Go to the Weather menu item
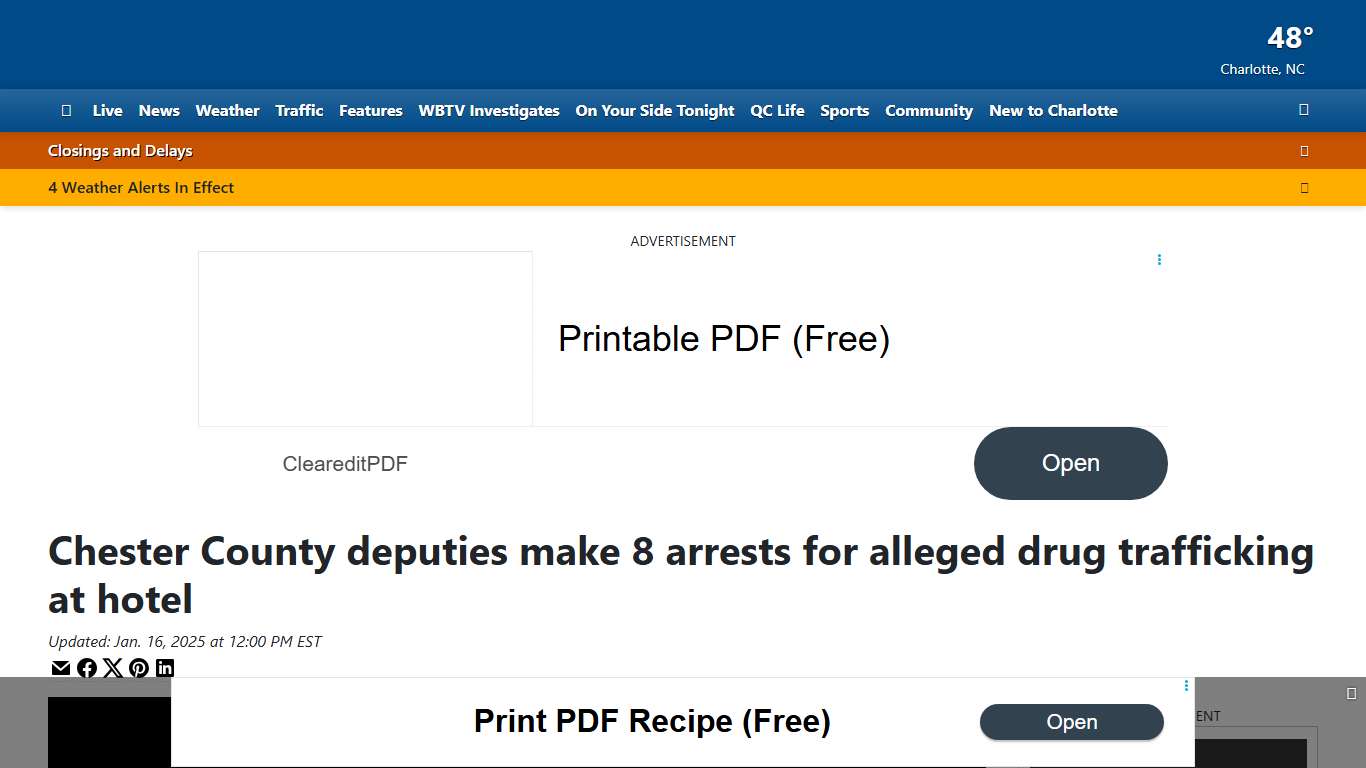This screenshot has height=768, width=1366. click(x=227, y=111)
